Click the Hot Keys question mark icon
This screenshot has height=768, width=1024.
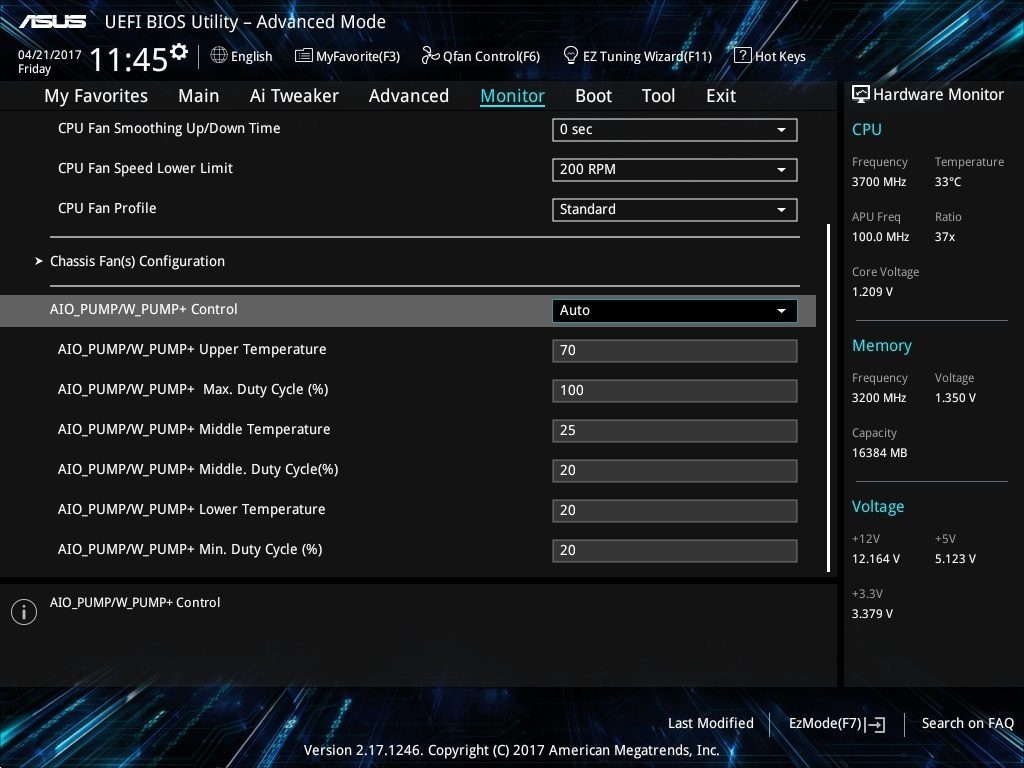pyautogui.click(x=743, y=56)
